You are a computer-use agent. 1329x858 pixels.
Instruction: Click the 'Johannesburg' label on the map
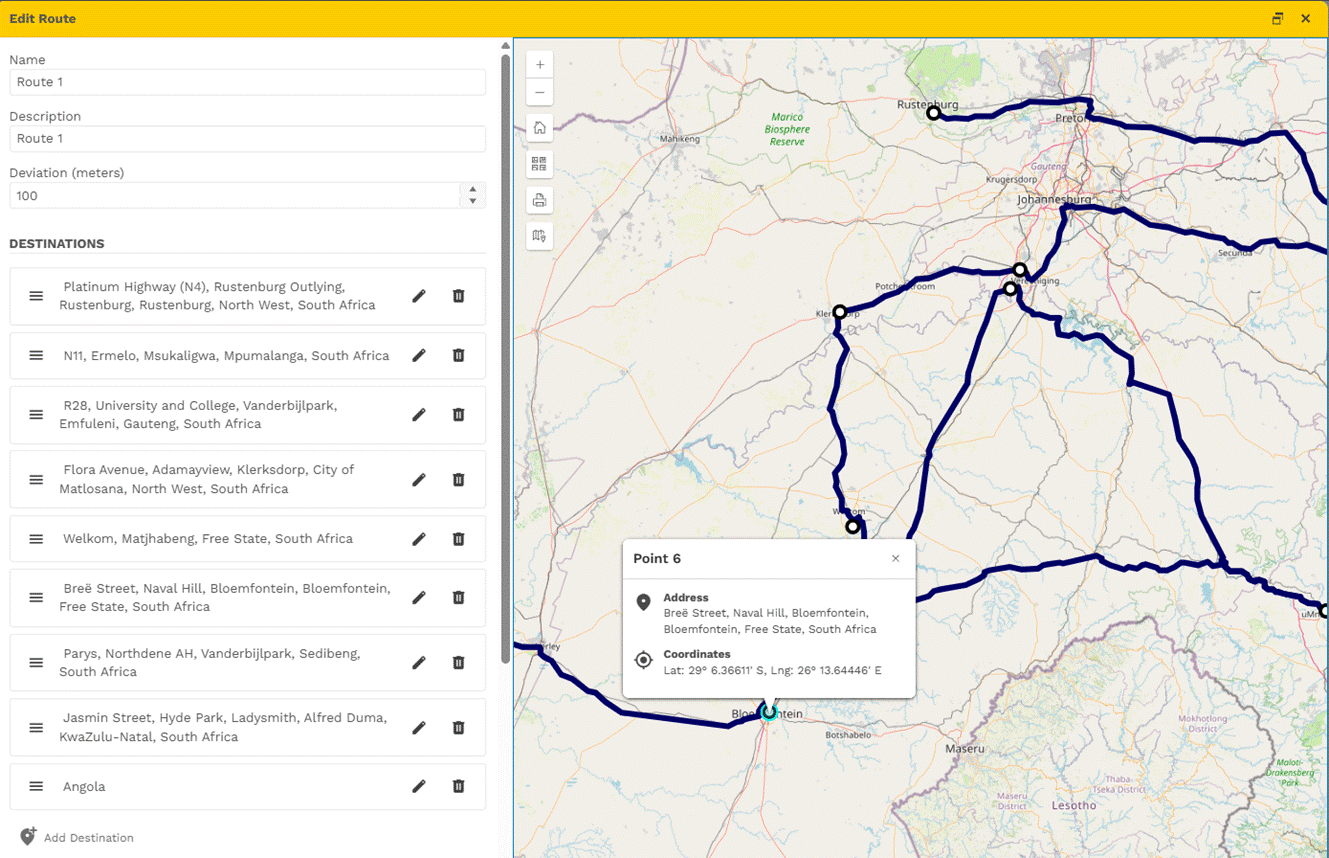1054,200
